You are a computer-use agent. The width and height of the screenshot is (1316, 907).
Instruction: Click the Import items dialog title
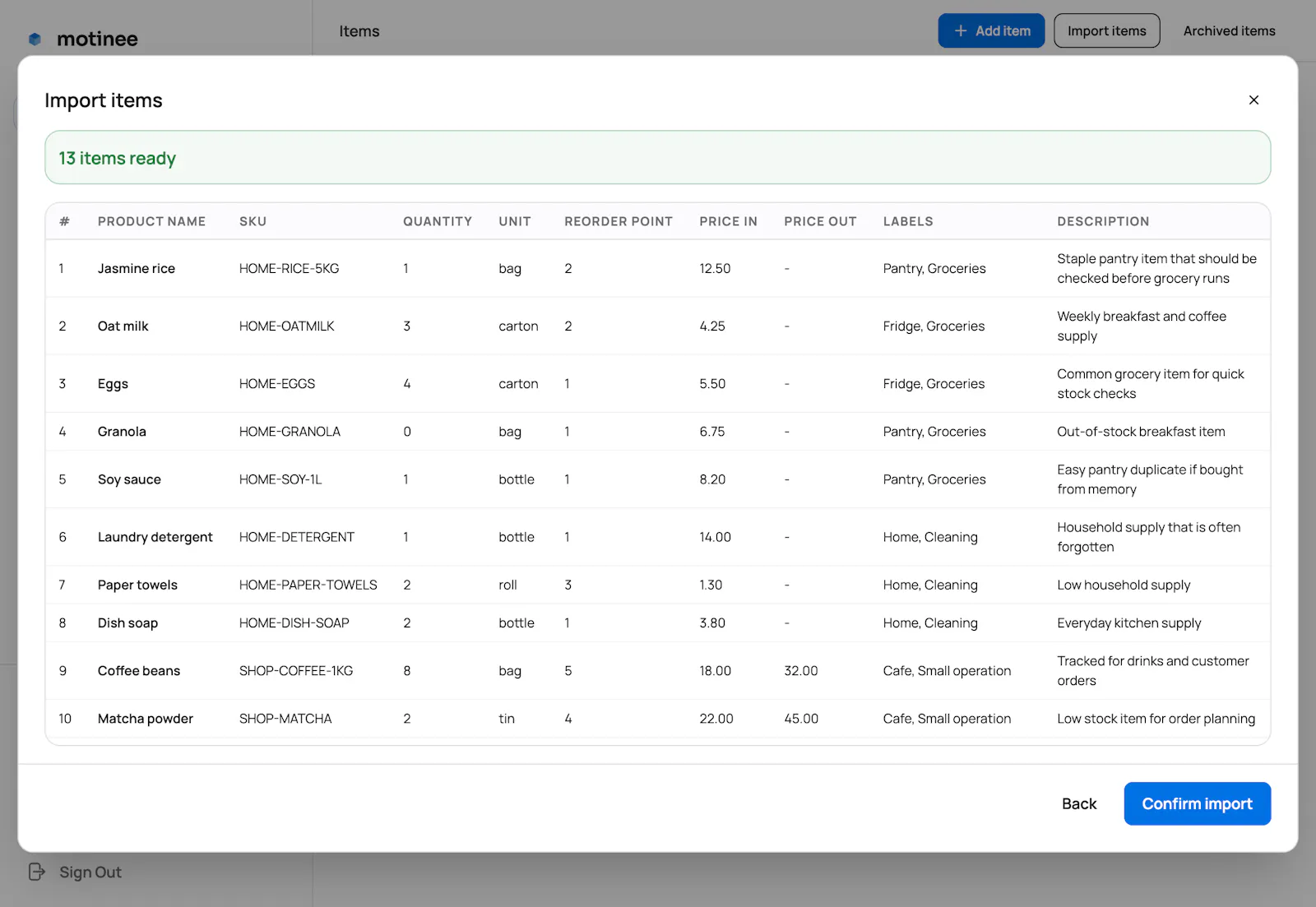pos(104,100)
